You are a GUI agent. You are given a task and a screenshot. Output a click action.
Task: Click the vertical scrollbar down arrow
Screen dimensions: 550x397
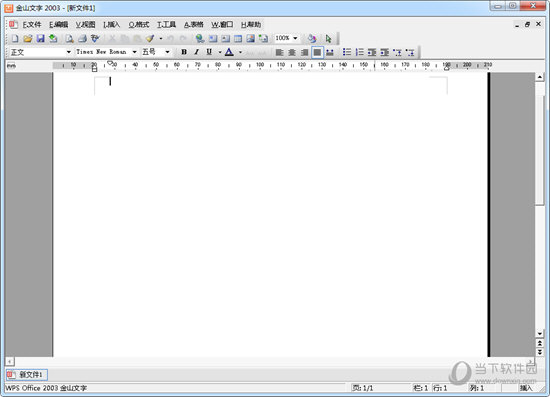[540, 334]
